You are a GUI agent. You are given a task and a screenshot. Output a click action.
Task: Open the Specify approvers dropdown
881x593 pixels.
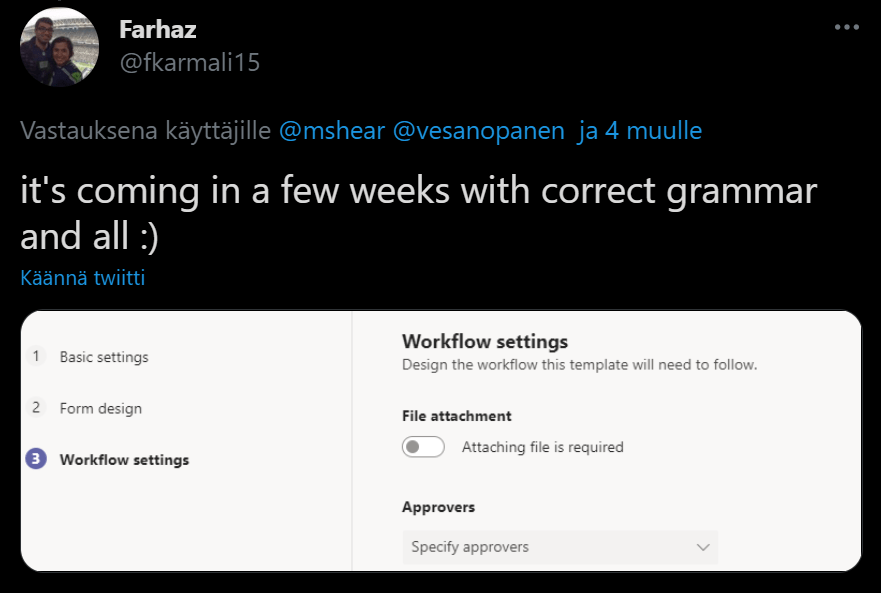tap(559, 547)
